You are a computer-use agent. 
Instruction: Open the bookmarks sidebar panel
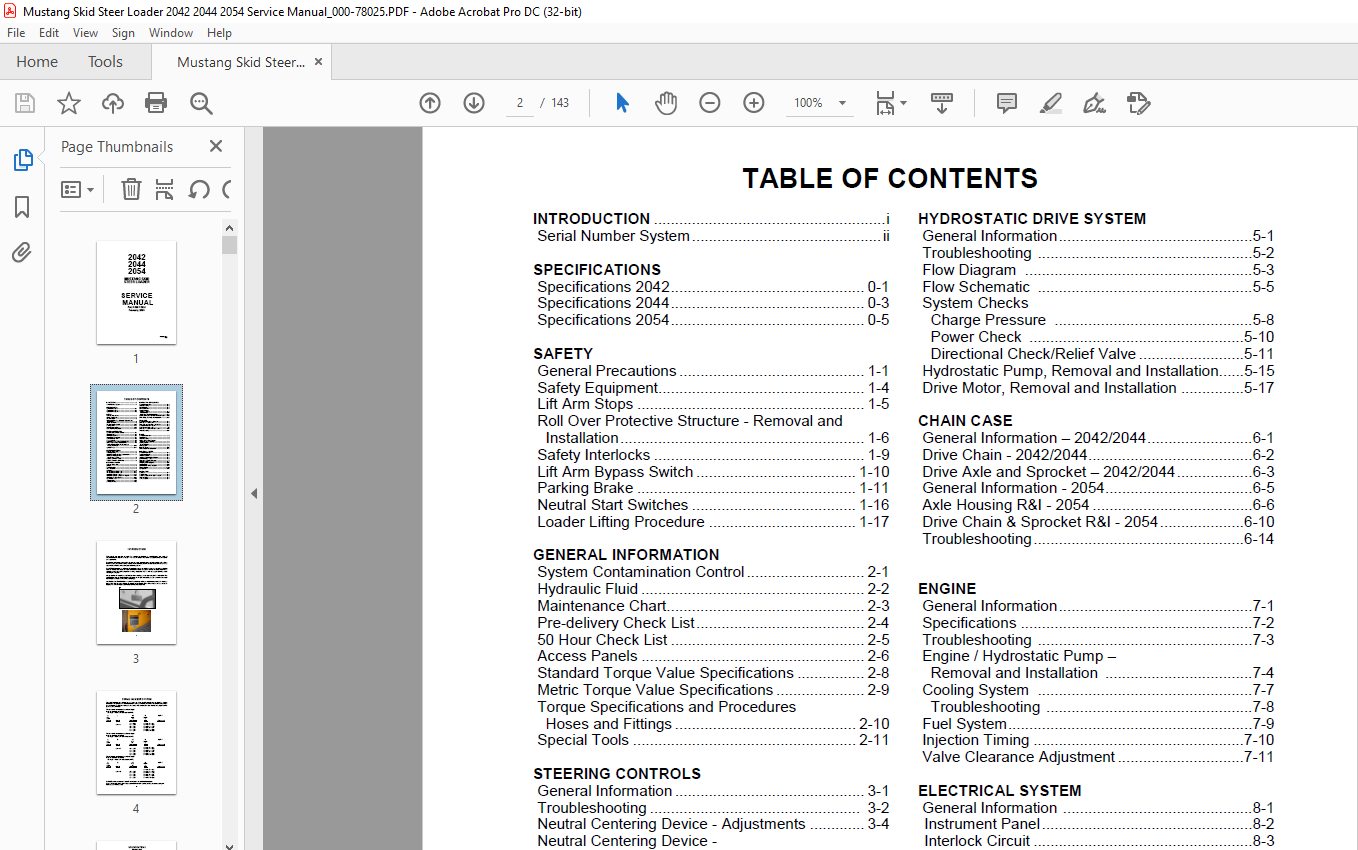(22, 207)
